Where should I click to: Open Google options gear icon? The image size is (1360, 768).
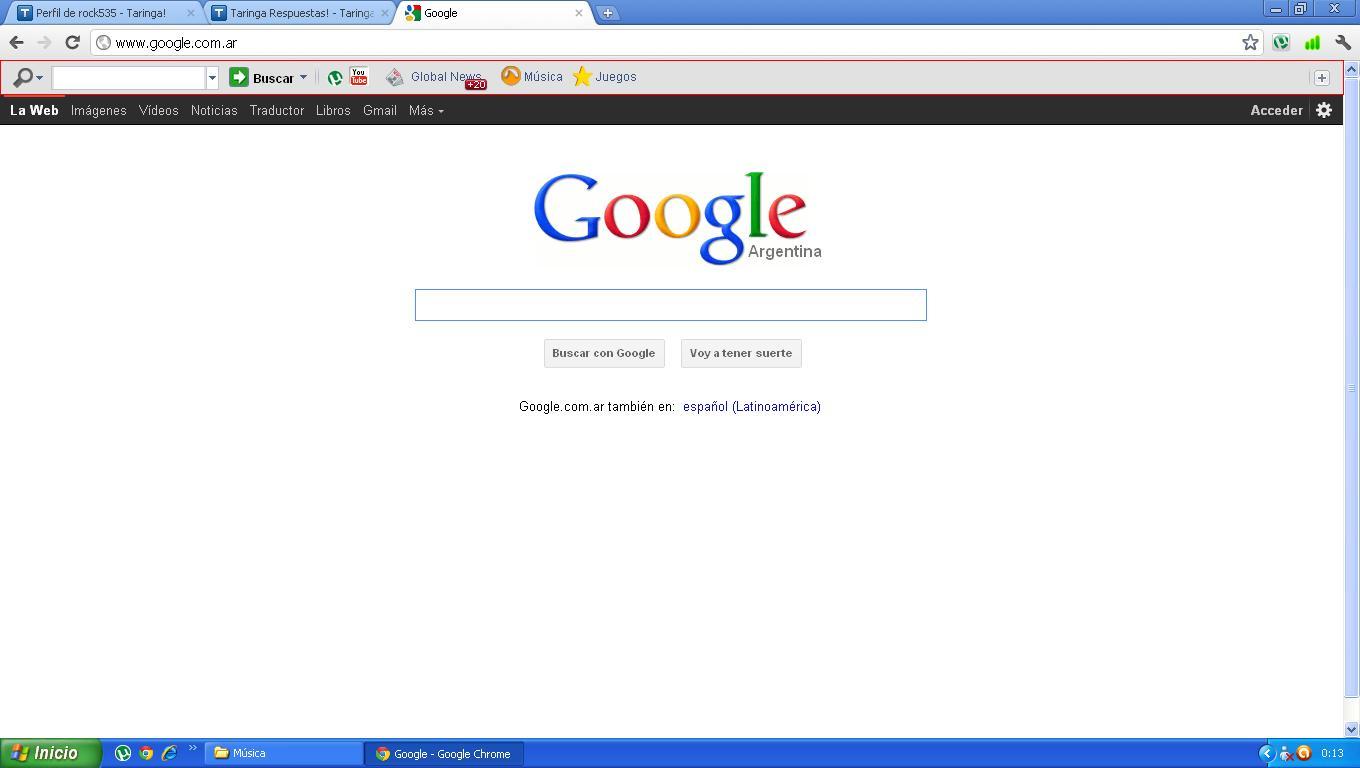(1324, 110)
